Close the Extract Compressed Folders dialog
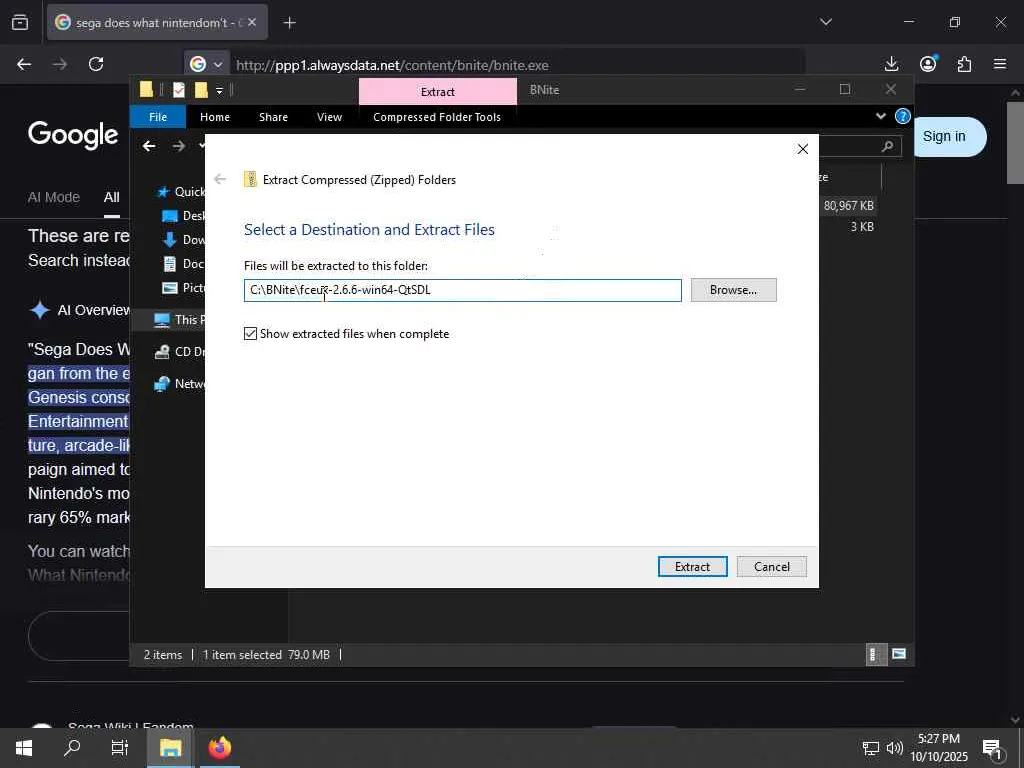The width and height of the screenshot is (1024, 768). point(803,149)
